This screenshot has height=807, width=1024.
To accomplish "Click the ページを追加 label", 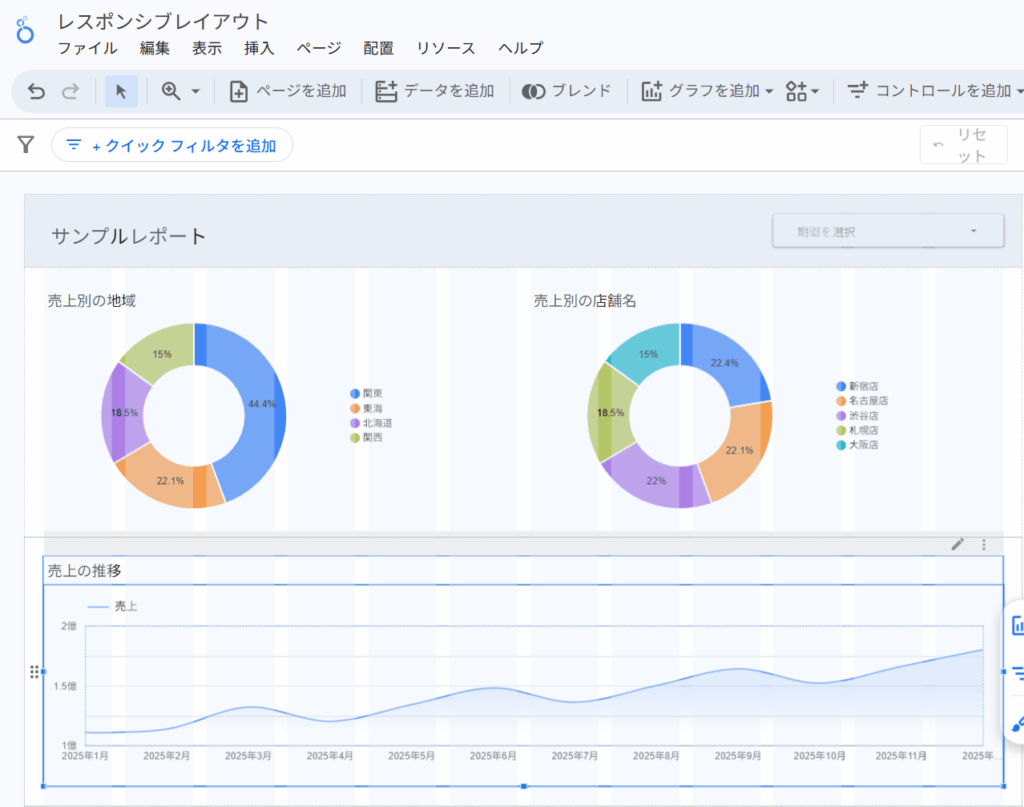I will [x=301, y=91].
